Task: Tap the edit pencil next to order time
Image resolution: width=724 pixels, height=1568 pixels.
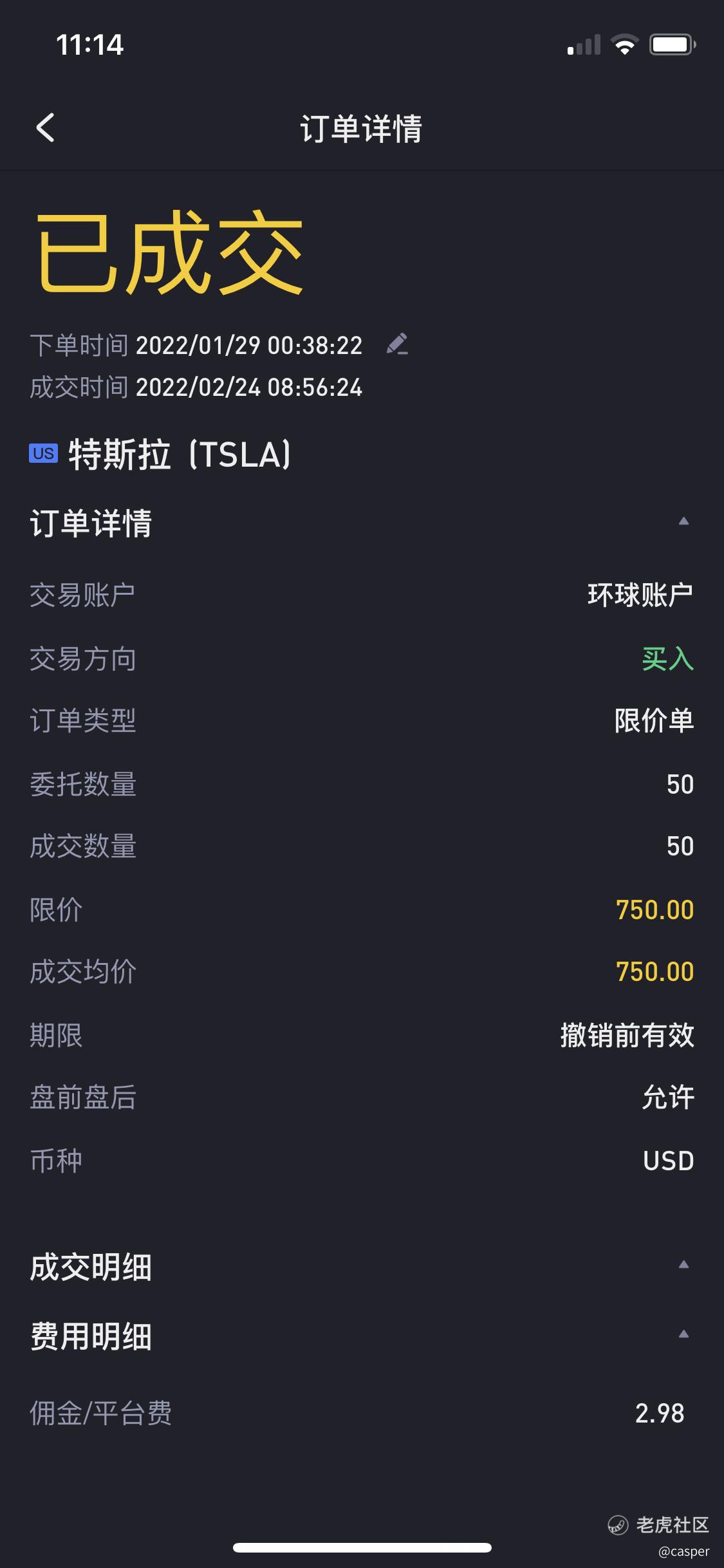Action: 397,344
